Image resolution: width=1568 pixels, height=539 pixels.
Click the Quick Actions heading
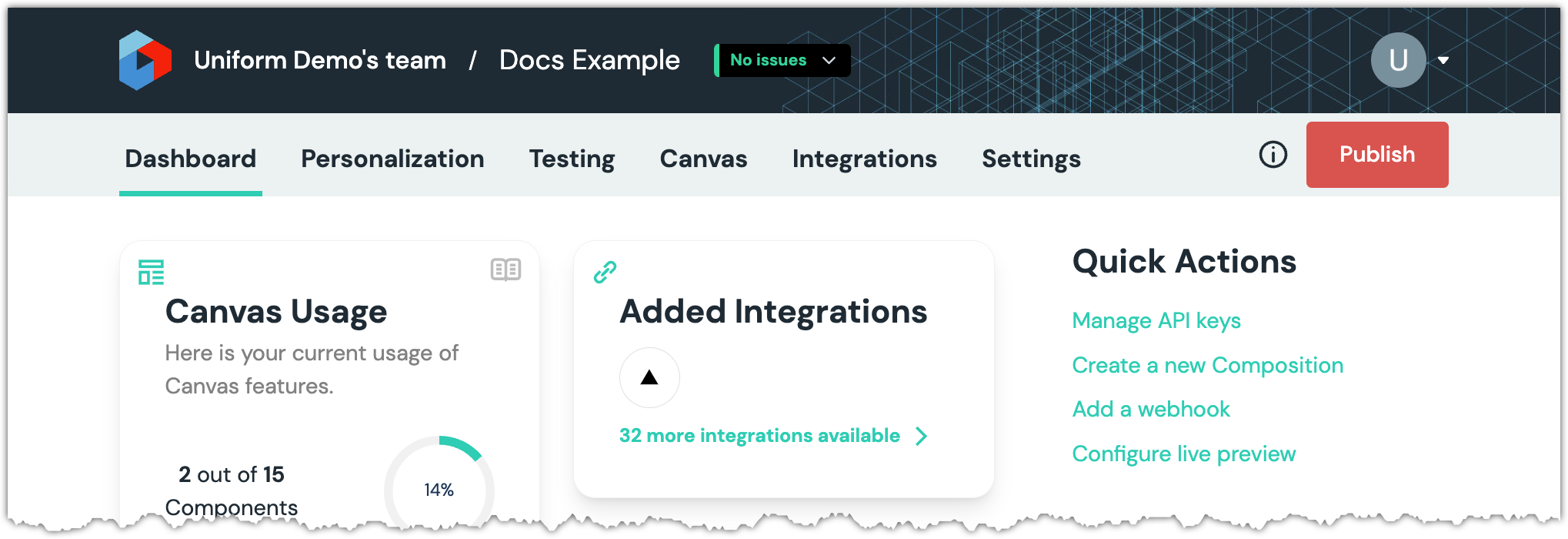(1184, 262)
